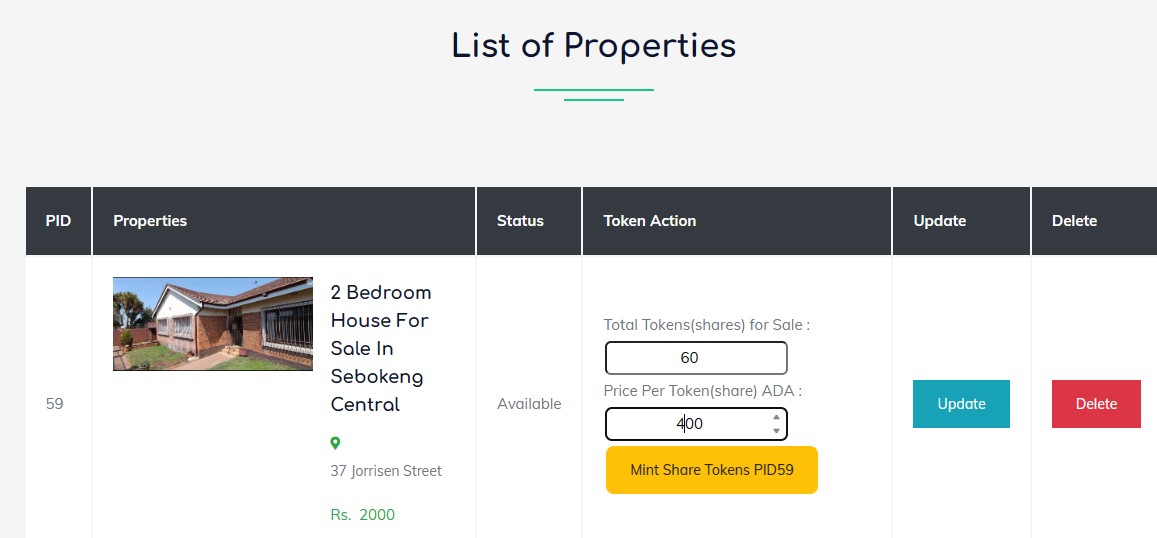
Task: Focus the Total Tokens field showing 60
Action: pyautogui.click(x=696, y=358)
